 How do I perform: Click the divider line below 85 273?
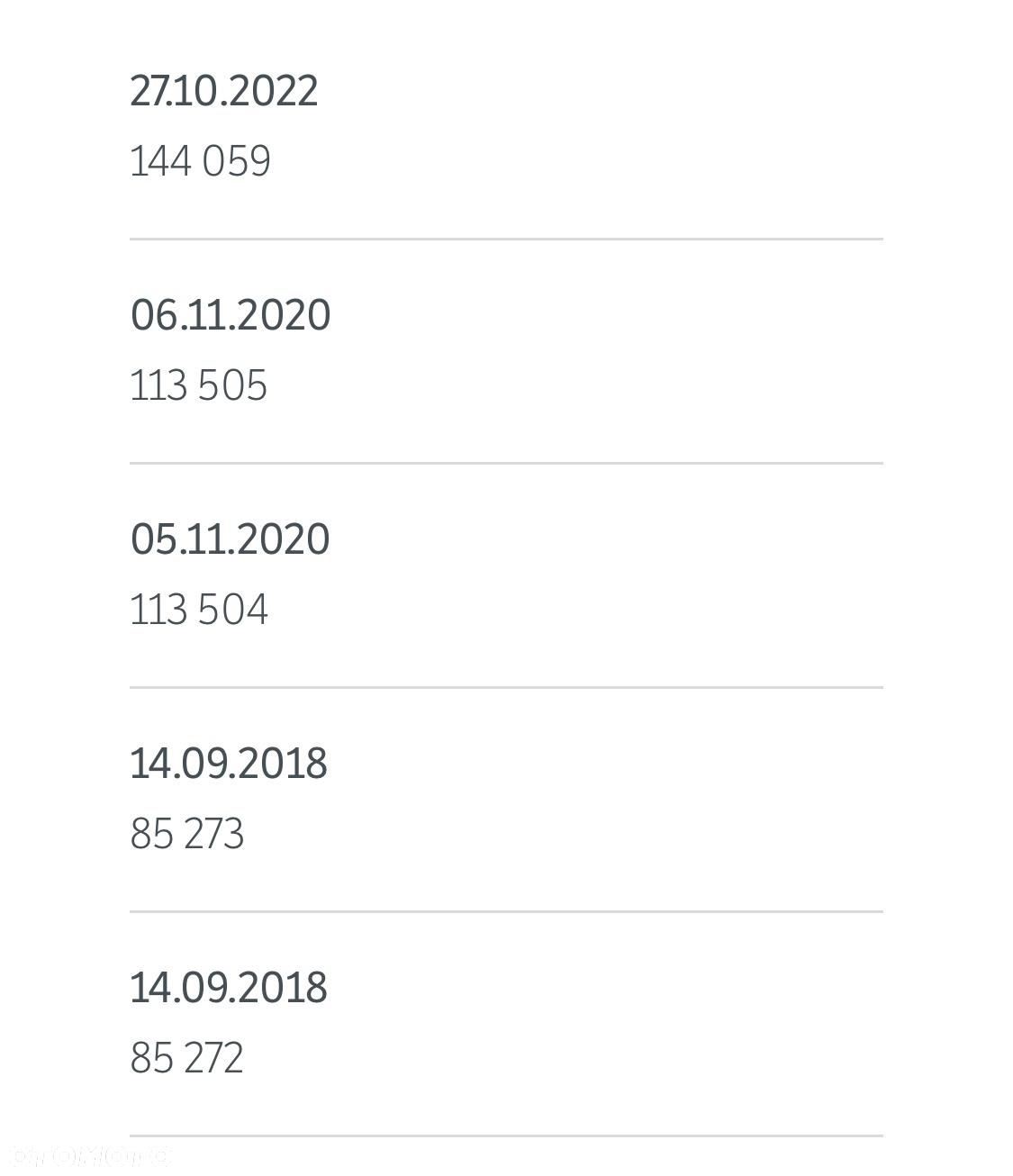506,912
